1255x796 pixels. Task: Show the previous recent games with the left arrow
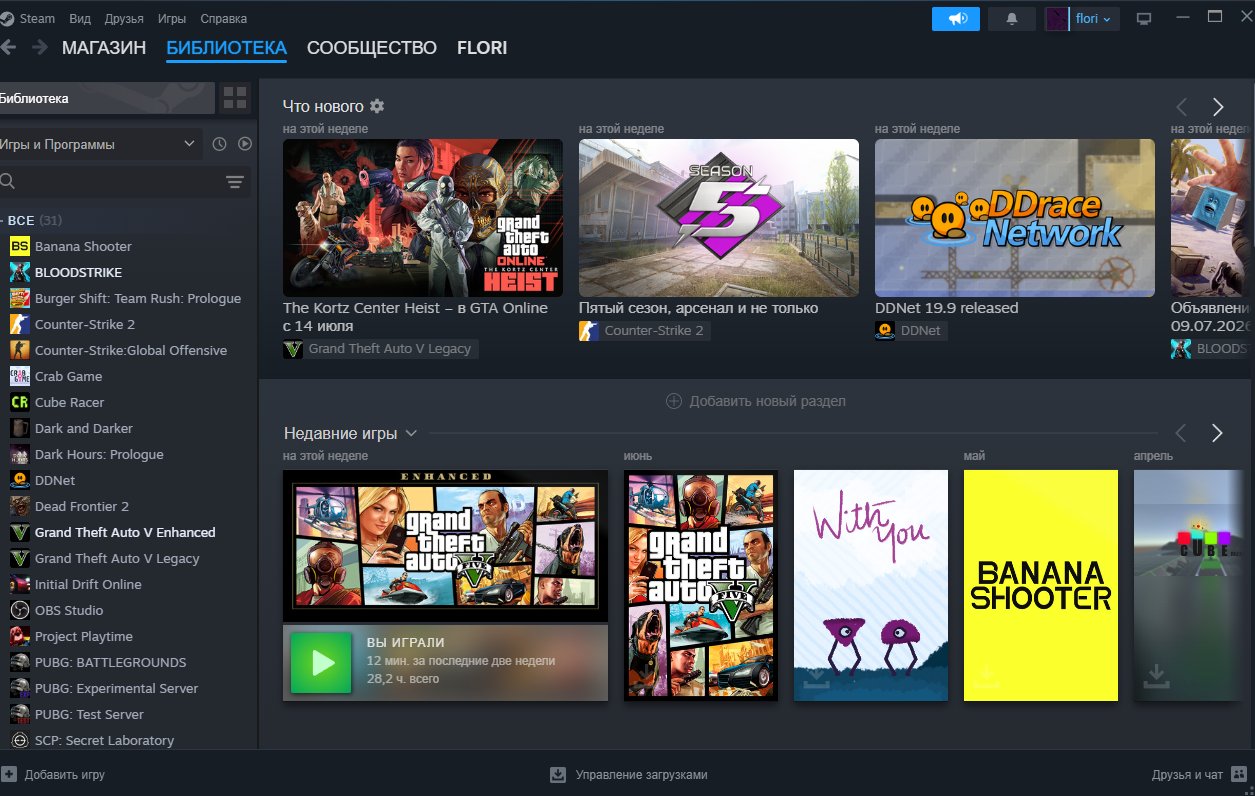click(x=1181, y=433)
